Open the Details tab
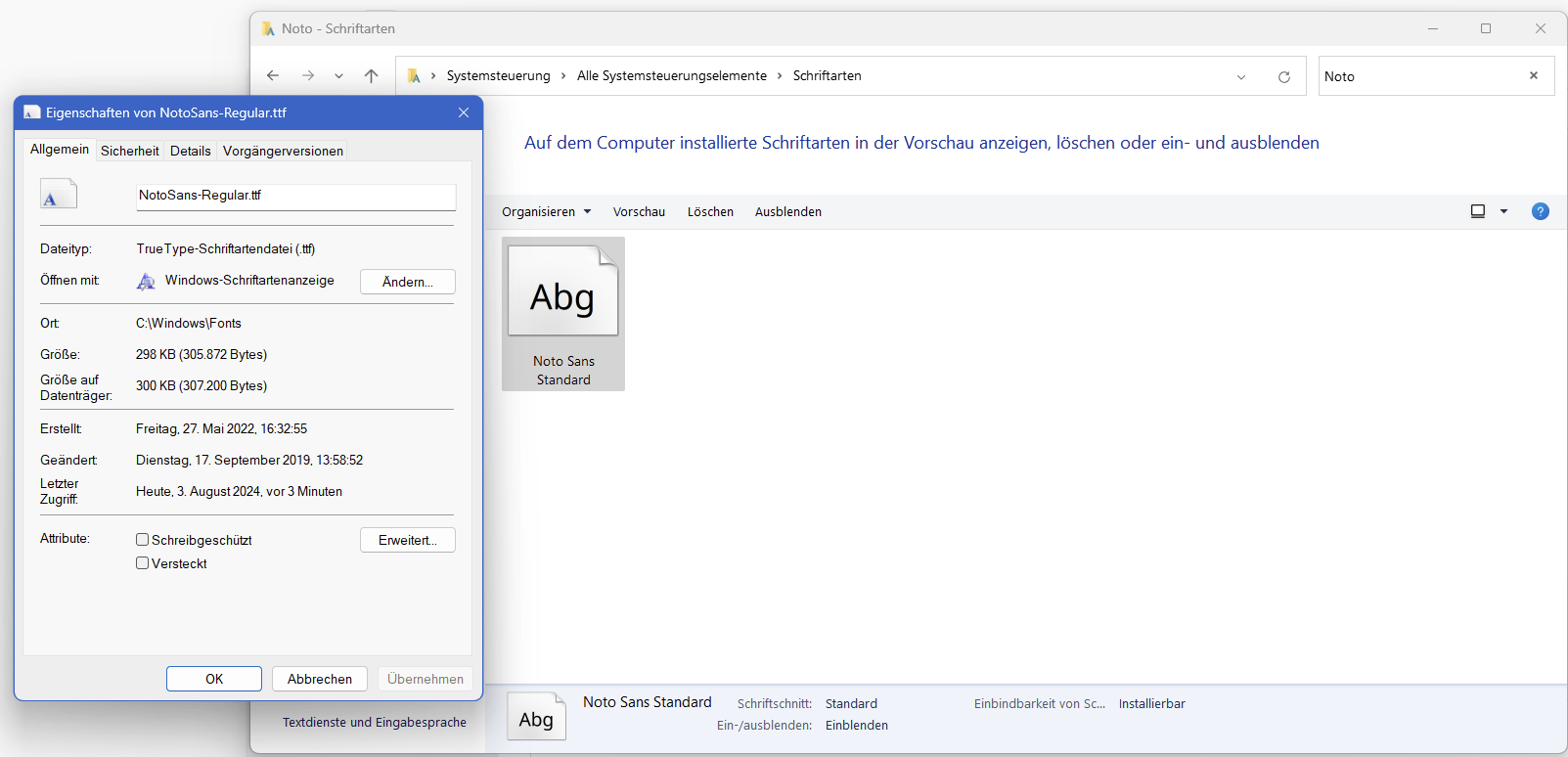Image resolution: width=1568 pixels, height=757 pixels. pyautogui.click(x=190, y=151)
